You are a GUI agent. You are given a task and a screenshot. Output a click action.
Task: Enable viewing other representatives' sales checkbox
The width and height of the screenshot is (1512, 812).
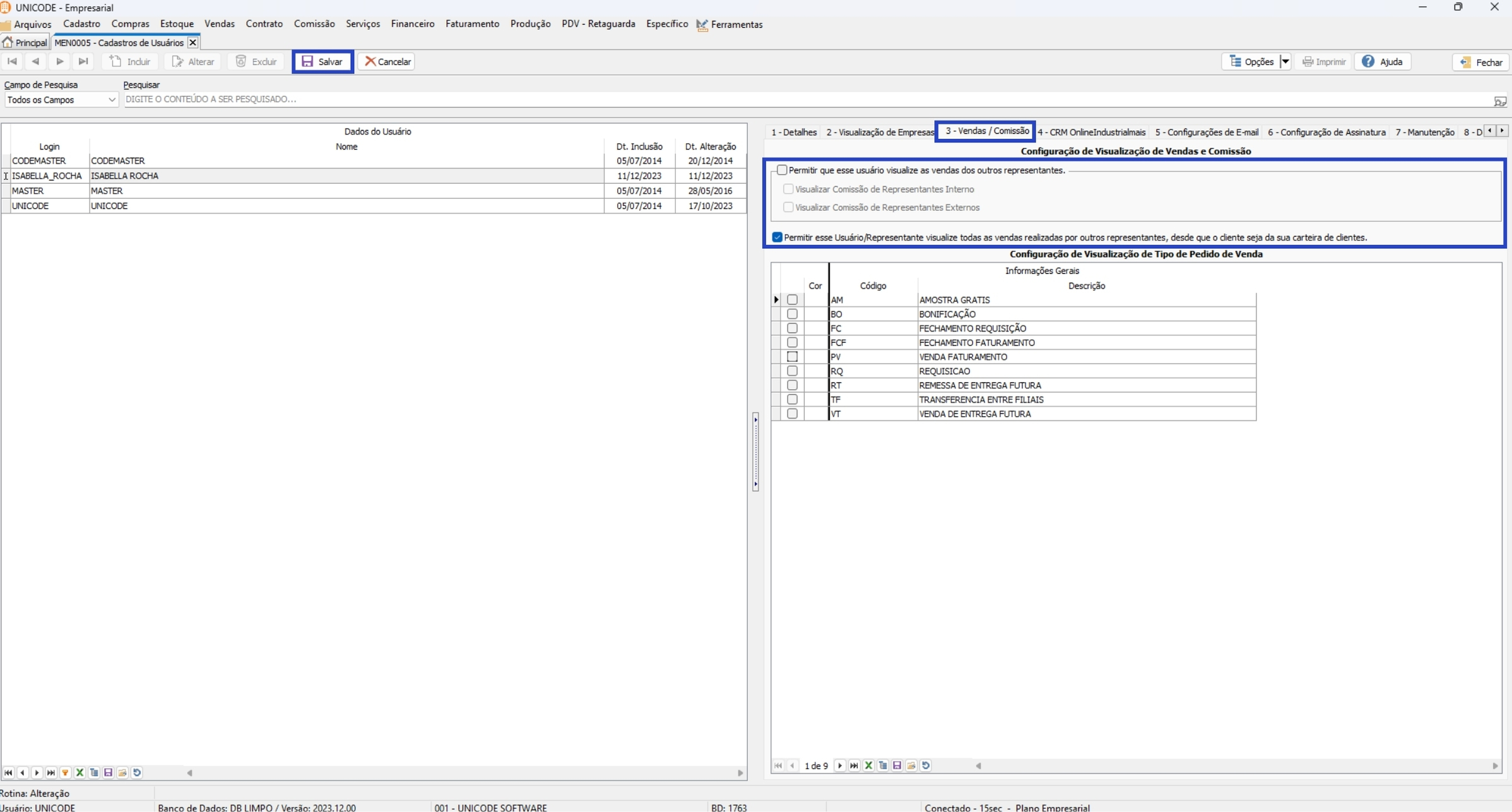tap(782, 170)
